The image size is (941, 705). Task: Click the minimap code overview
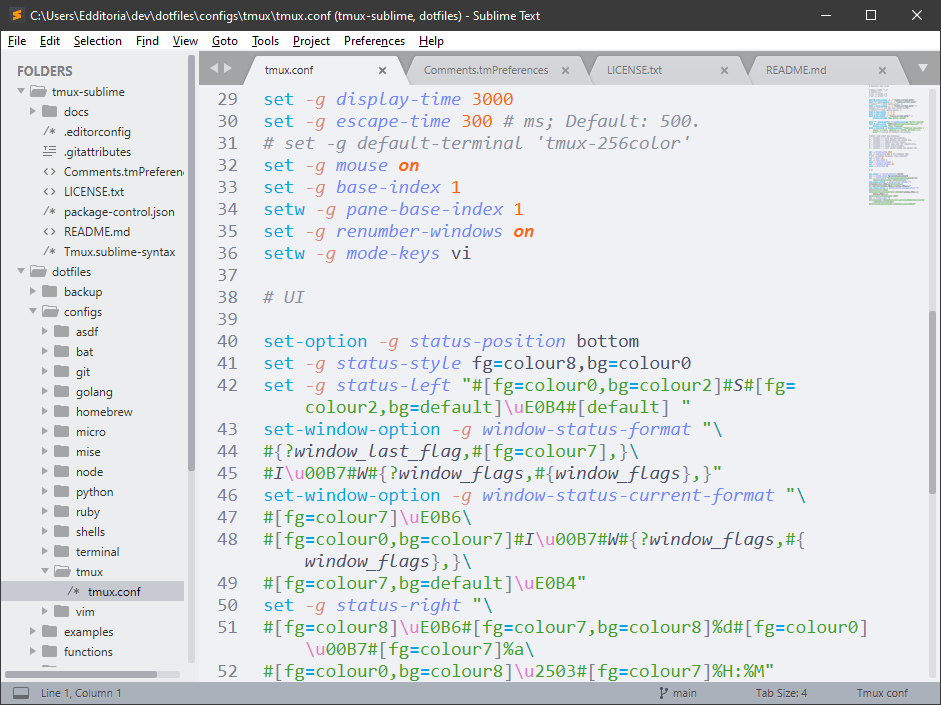896,146
